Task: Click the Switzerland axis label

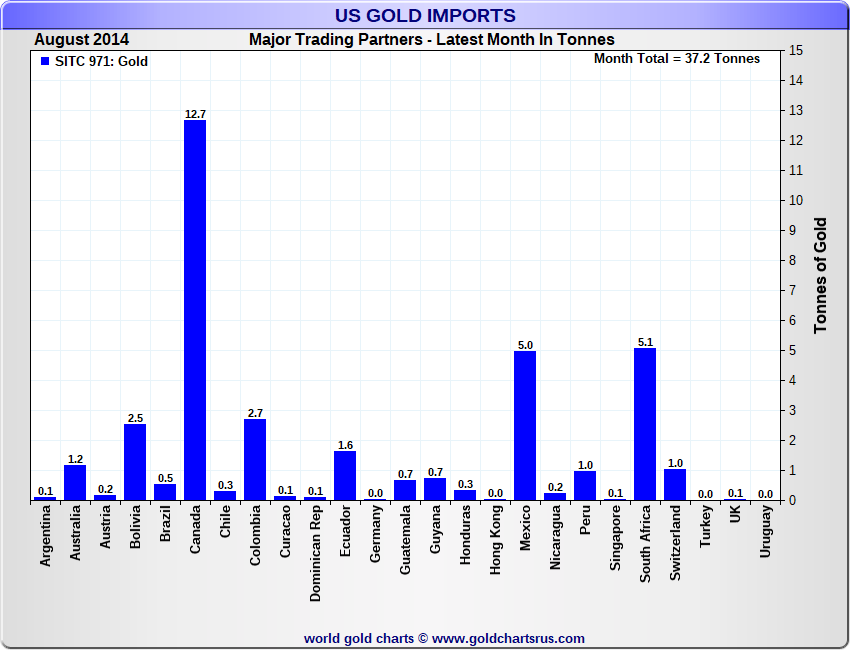Action: pyautogui.click(x=675, y=543)
